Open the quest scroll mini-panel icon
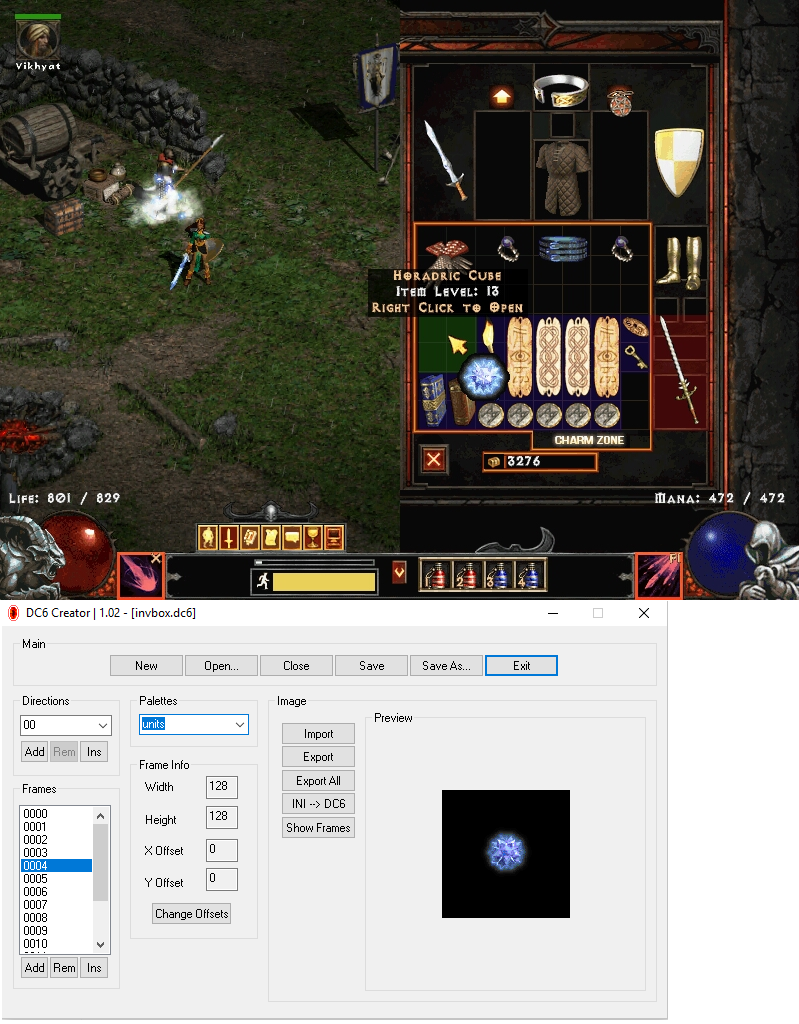The image size is (799, 1024). [x=270, y=537]
